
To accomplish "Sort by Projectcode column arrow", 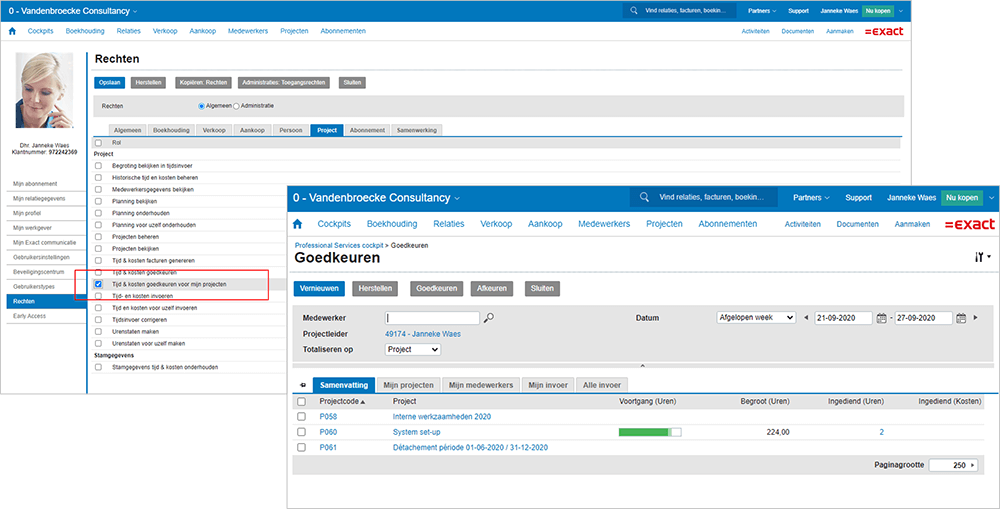I will tap(364, 402).
